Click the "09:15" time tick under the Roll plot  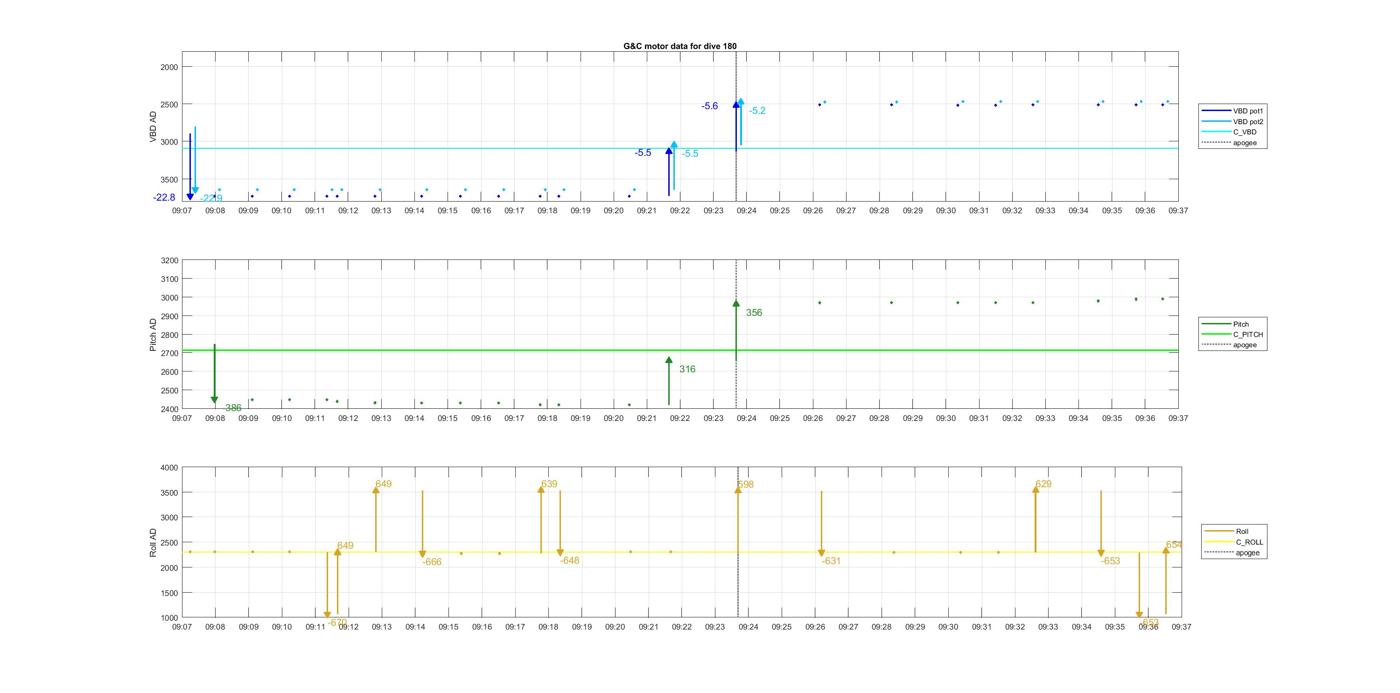448,627
